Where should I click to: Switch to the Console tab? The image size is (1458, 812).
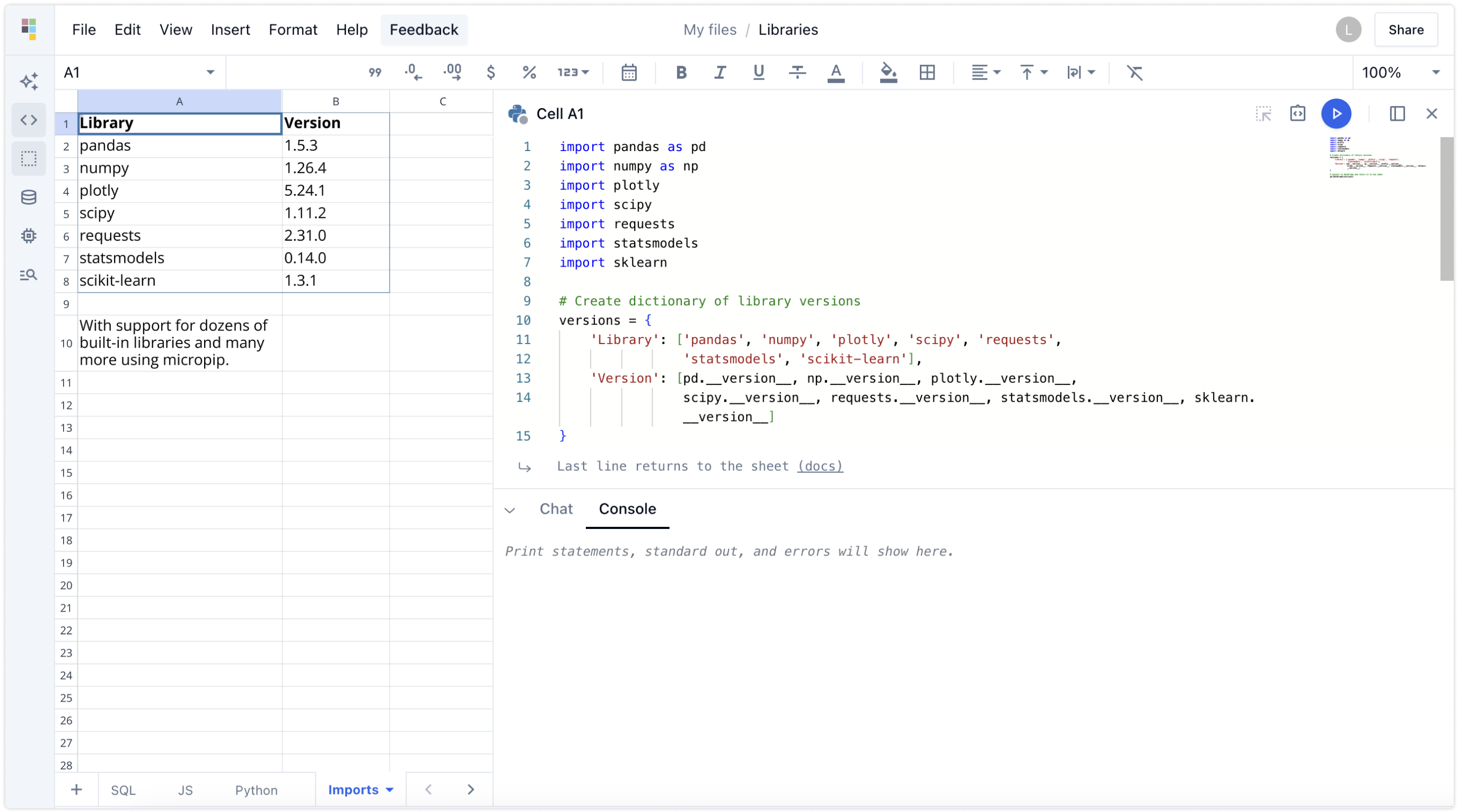click(x=627, y=508)
